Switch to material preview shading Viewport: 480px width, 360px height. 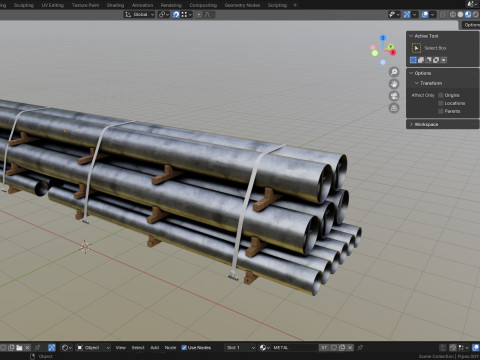[x=468, y=15]
